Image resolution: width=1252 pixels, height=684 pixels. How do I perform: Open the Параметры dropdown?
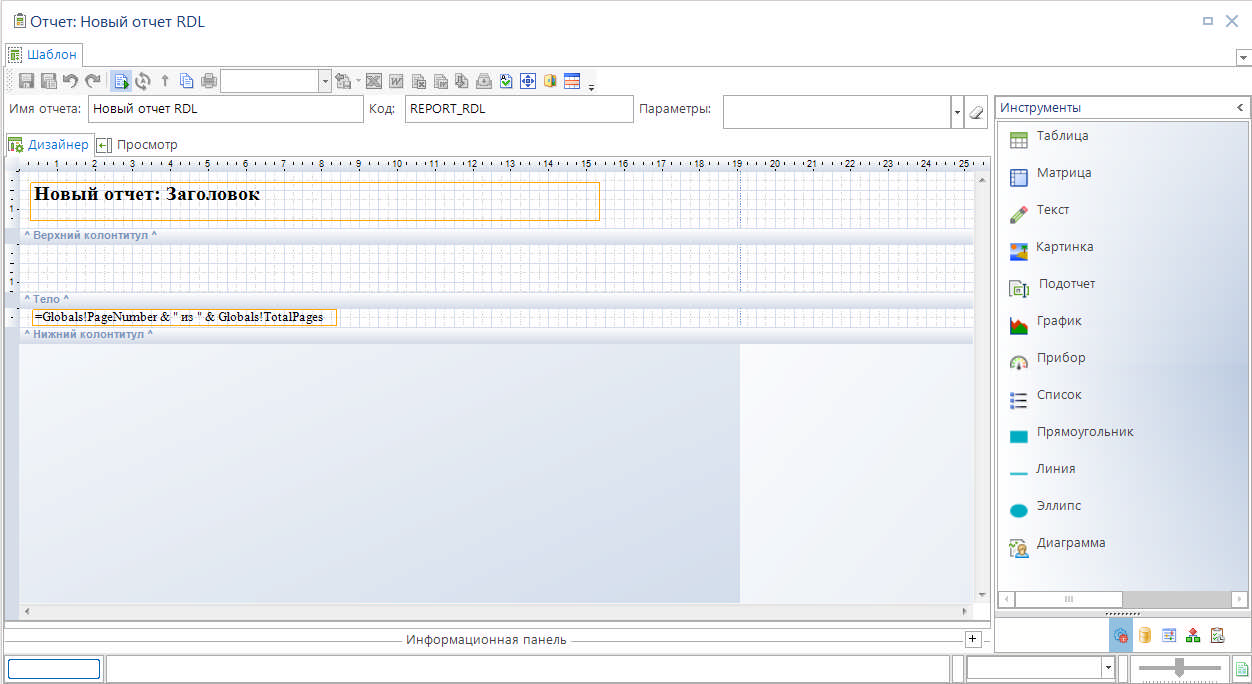957,112
